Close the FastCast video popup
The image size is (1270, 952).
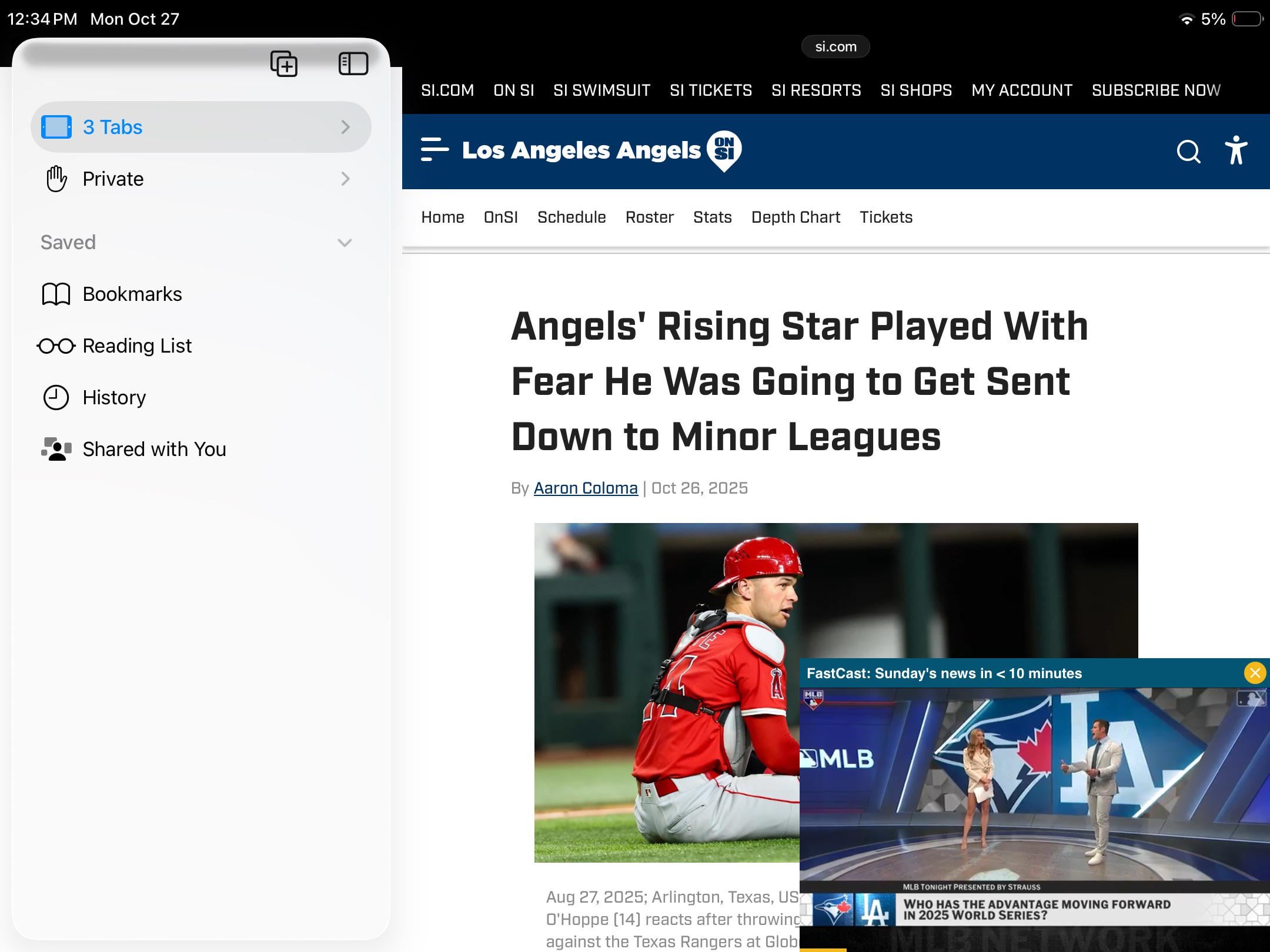pyautogui.click(x=1255, y=673)
